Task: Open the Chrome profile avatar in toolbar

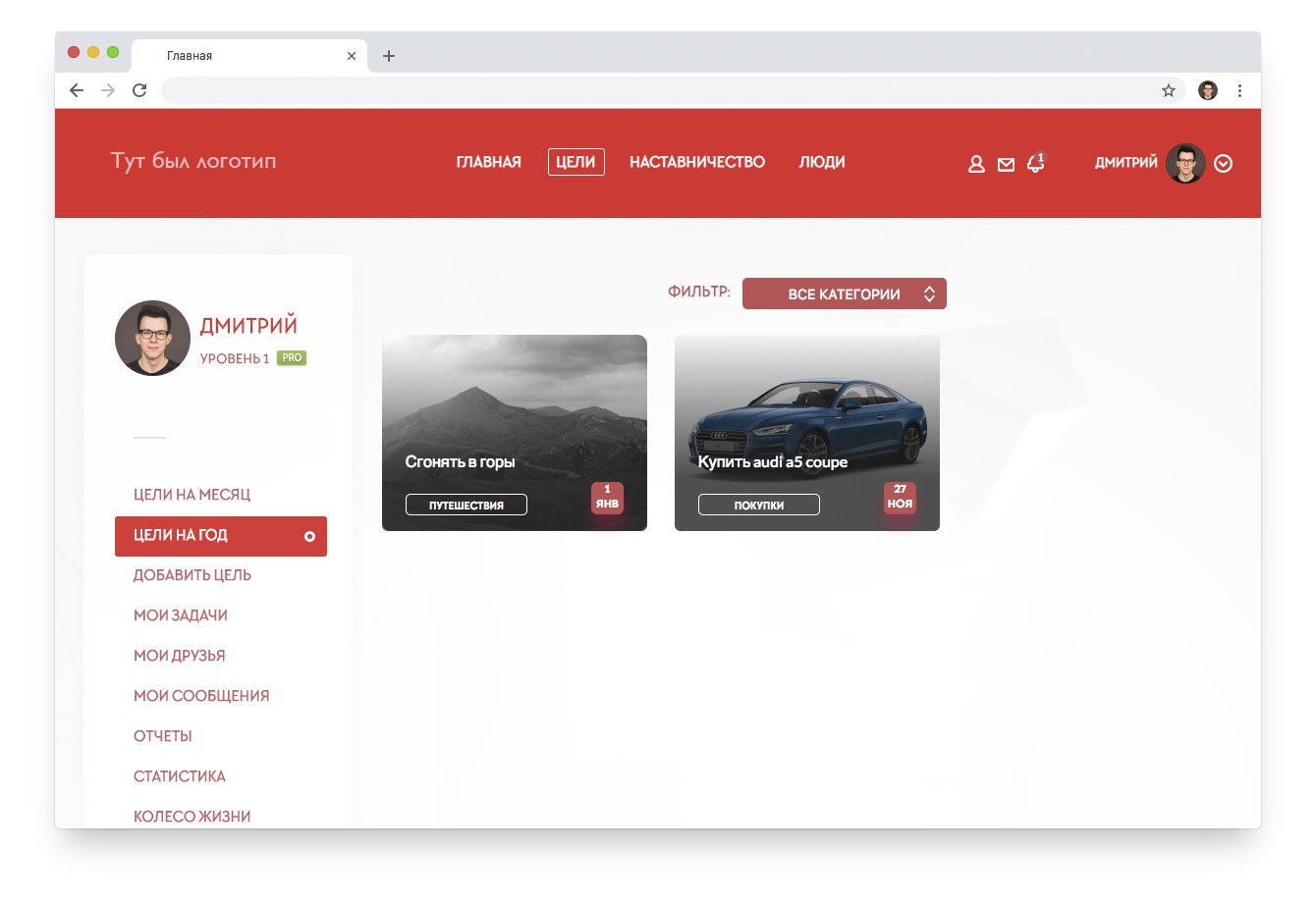Action: [1208, 90]
